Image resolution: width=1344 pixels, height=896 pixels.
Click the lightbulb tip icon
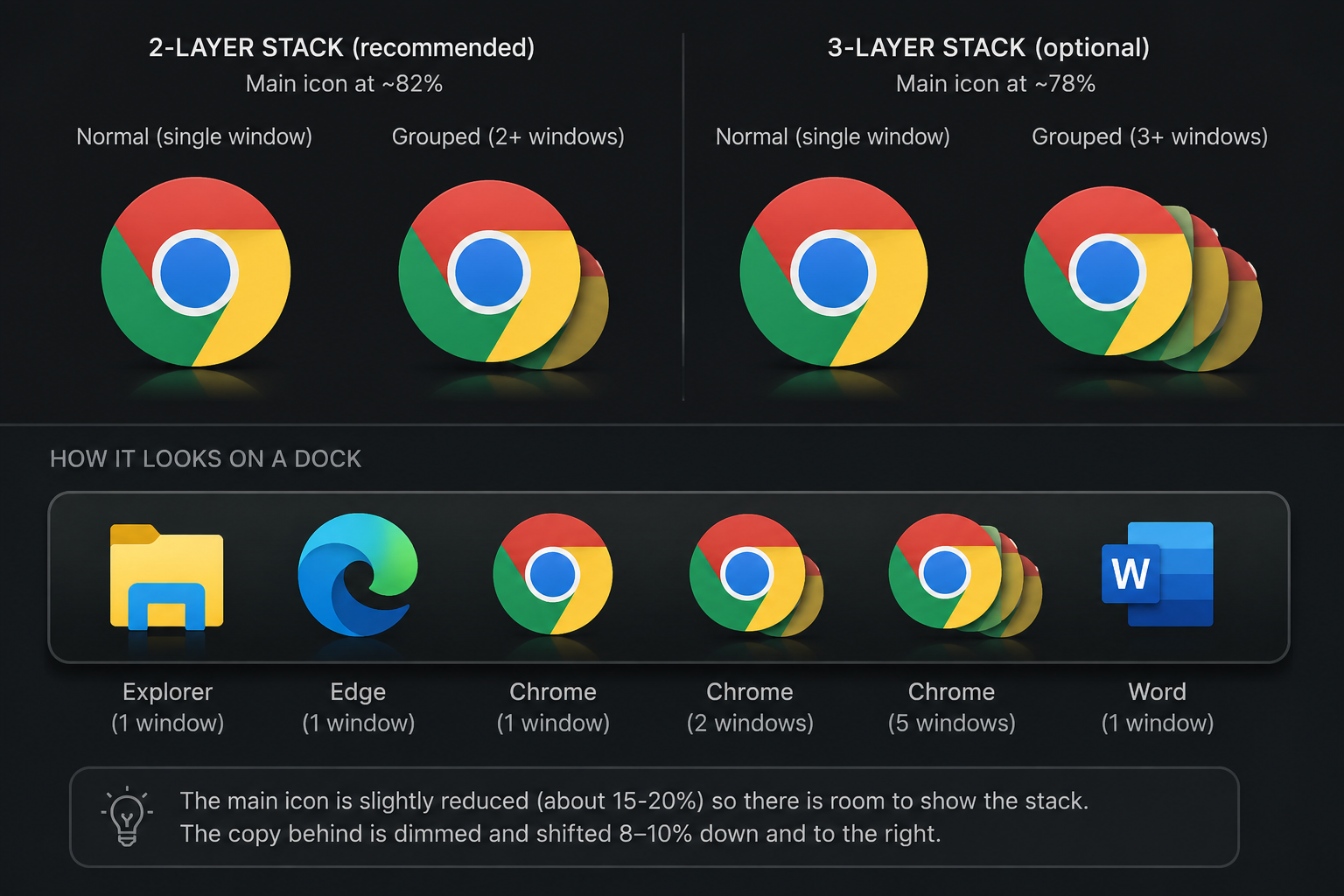pos(127,816)
